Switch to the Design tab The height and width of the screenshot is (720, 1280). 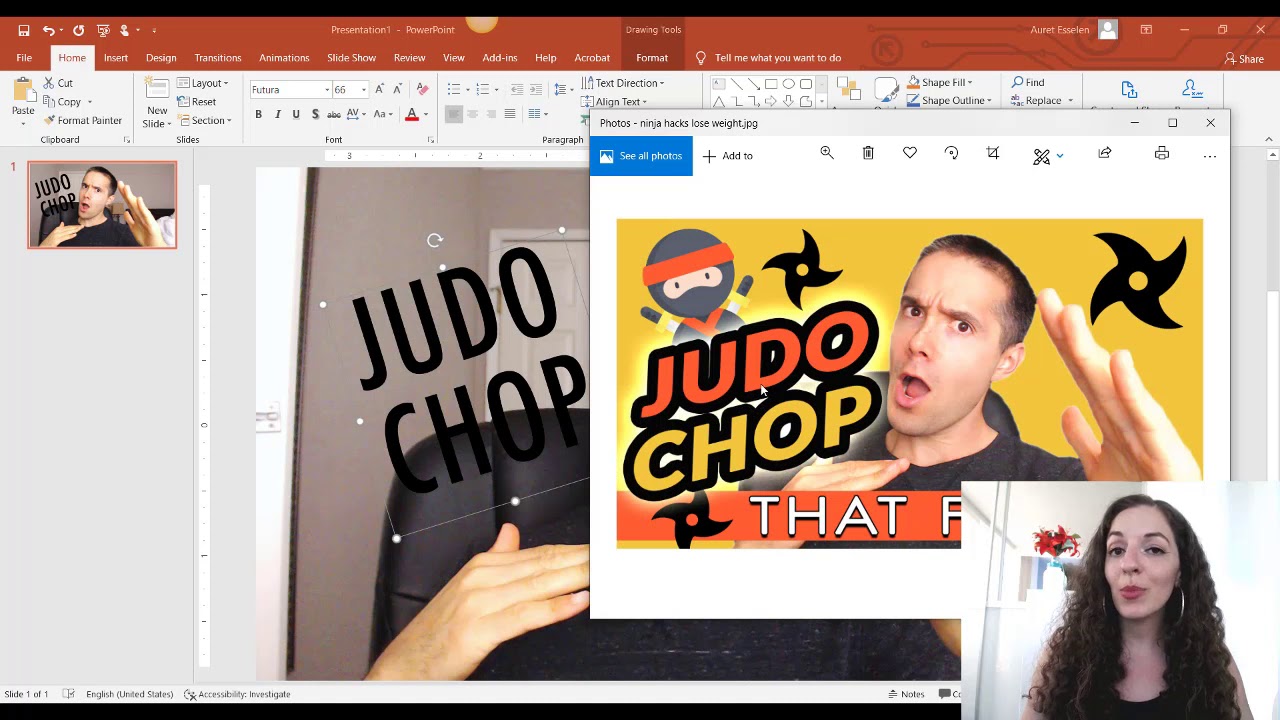pos(161,58)
